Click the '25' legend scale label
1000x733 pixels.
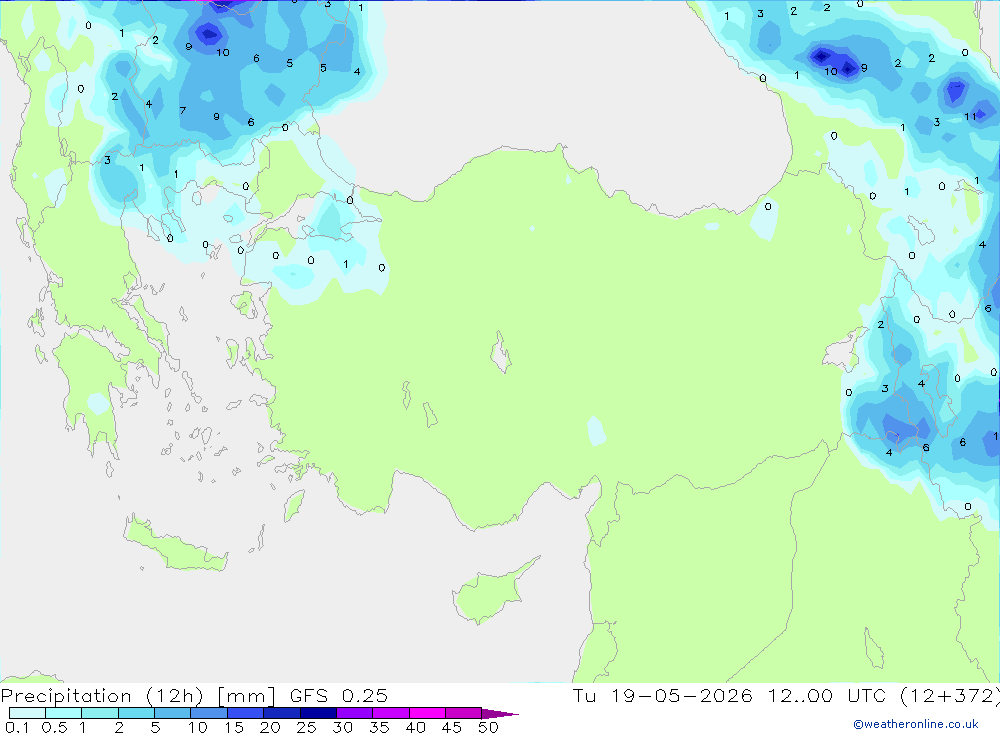tap(307, 727)
